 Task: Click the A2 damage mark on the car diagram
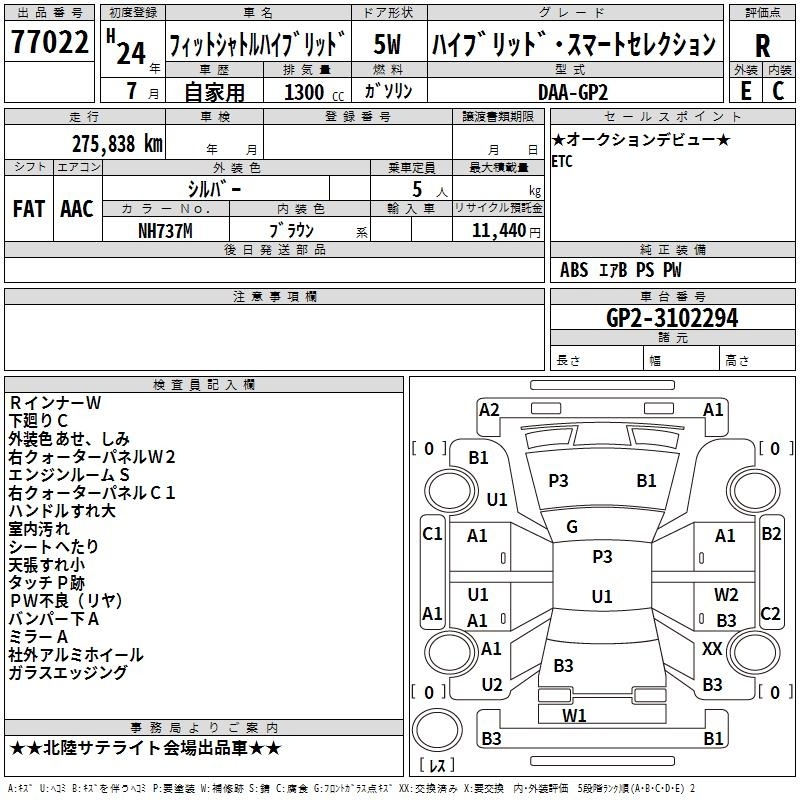pyautogui.click(x=489, y=409)
